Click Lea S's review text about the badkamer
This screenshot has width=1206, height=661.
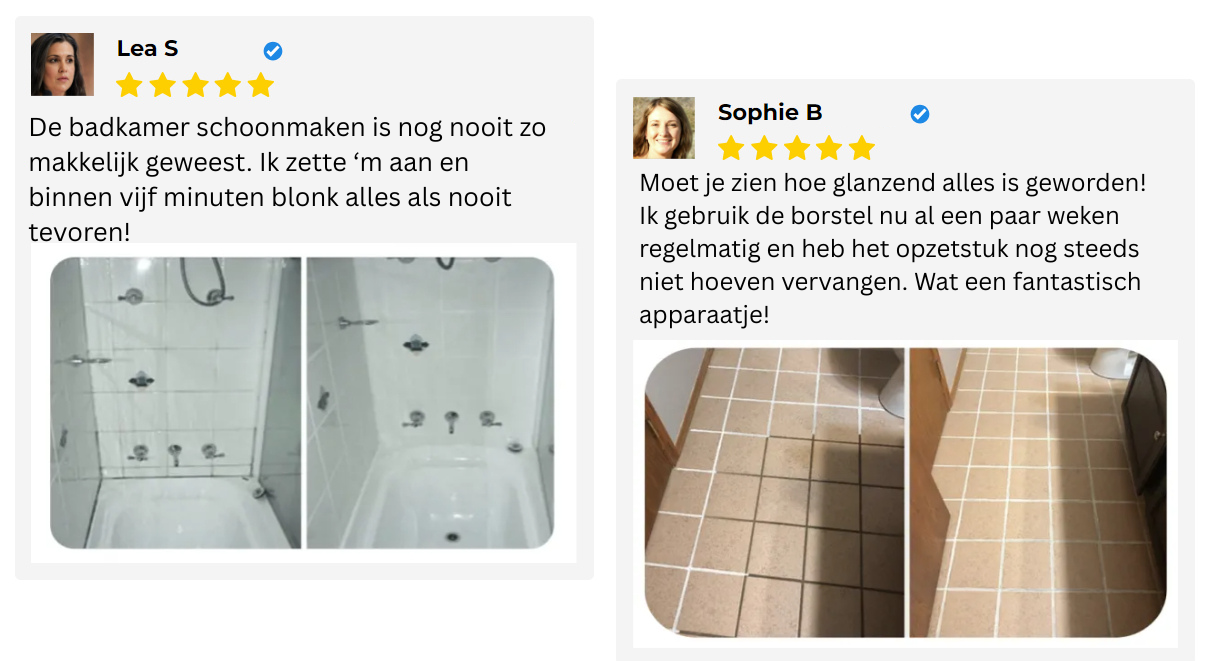[288, 179]
